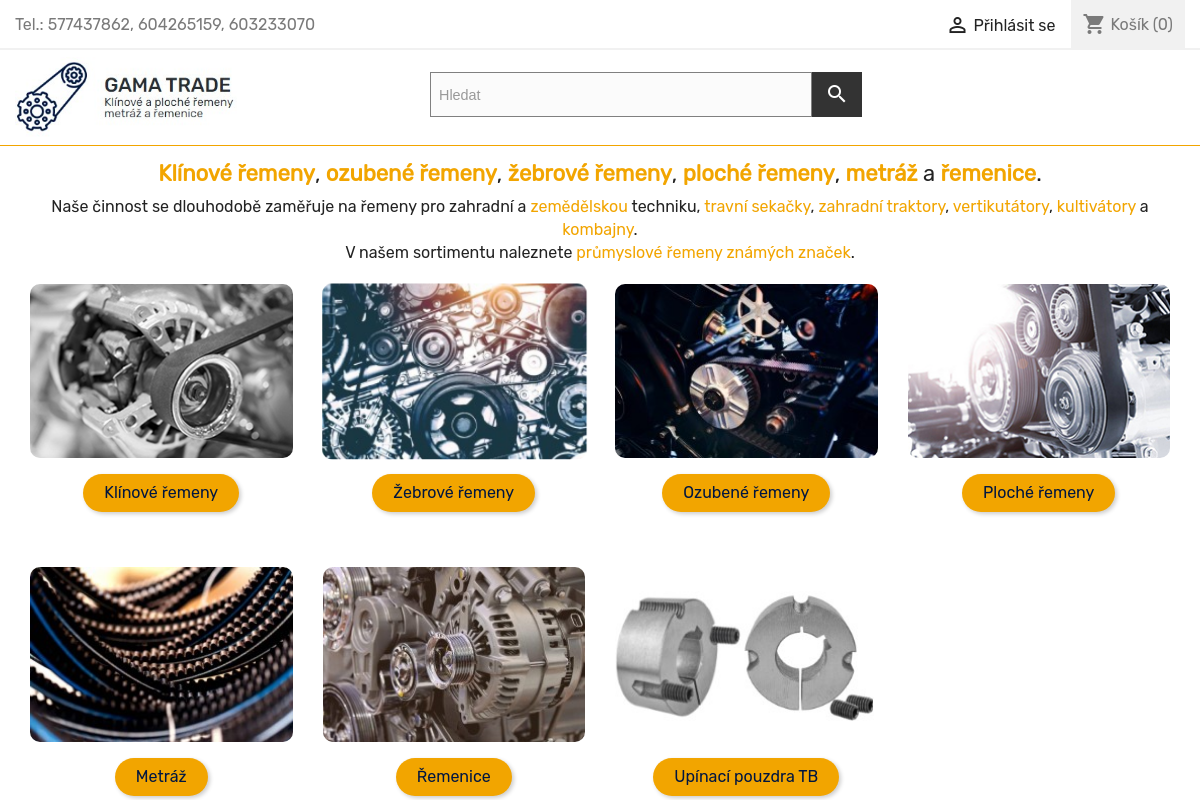Follow the zahradní traktory link
The image size is (1200, 800).
pos(881,207)
